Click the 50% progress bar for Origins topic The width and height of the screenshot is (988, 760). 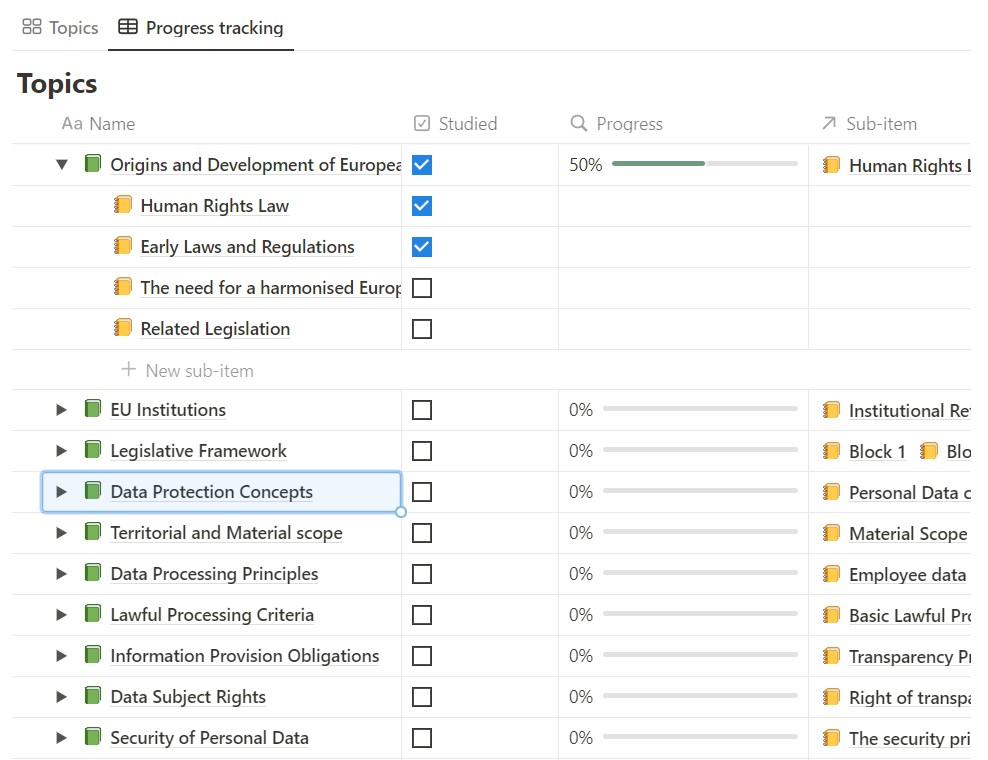coord(704,164)
